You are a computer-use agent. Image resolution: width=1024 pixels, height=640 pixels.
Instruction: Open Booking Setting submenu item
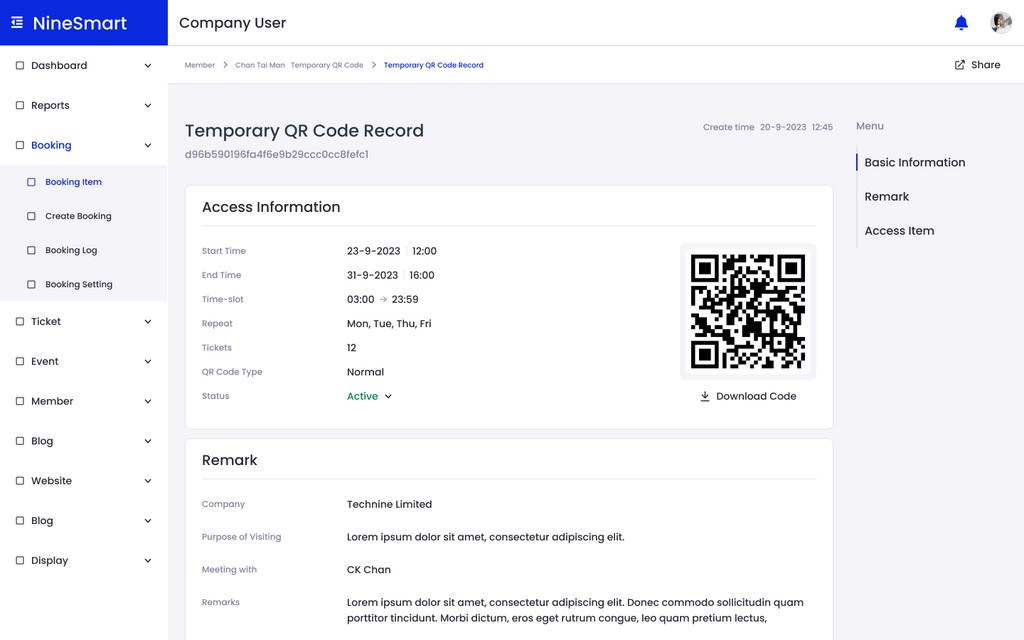pos(78,284)
